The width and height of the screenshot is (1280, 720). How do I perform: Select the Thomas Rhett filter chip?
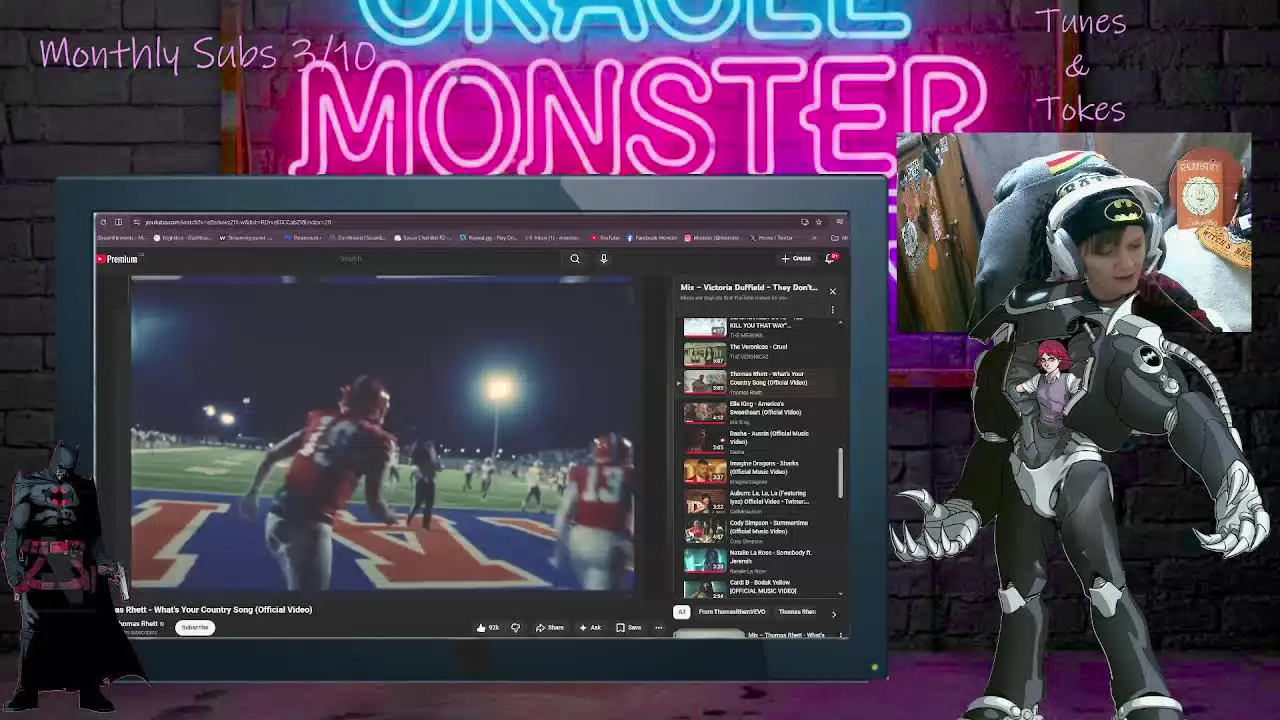(797, 612)
